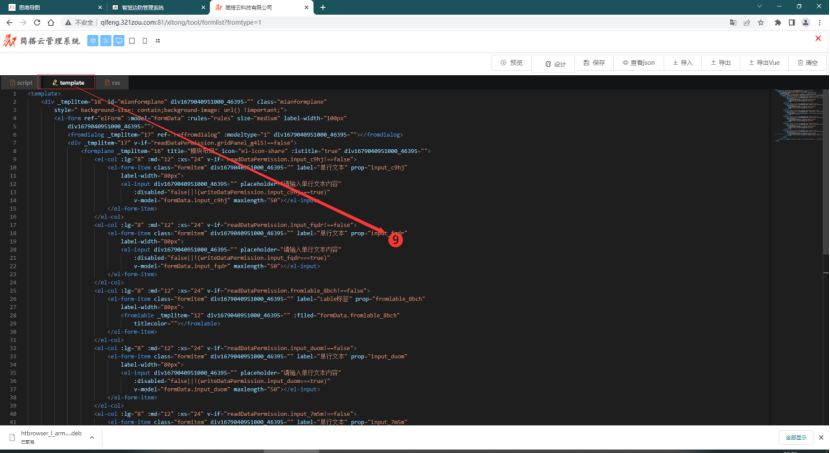Switch to the tablet preview icon
This screenshot has width=830, height=453.
(x=132, y=41)
